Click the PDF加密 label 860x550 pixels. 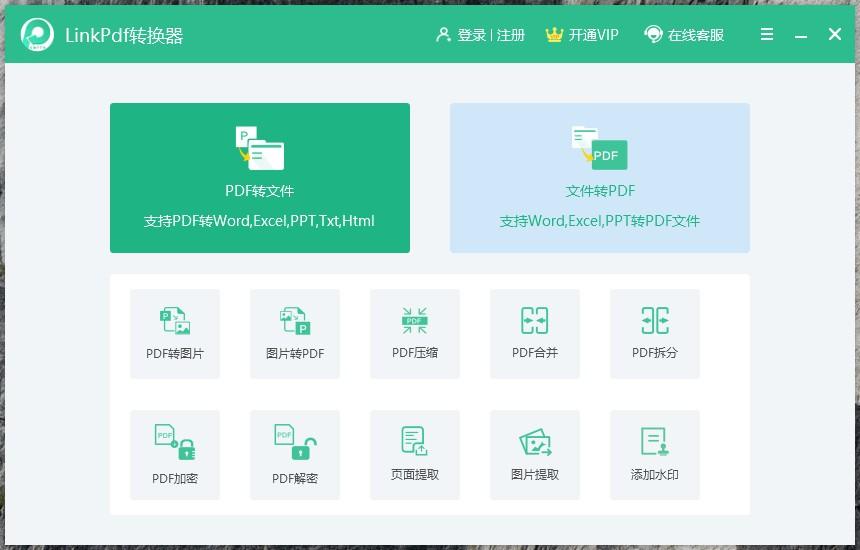(x=175, y=479)
